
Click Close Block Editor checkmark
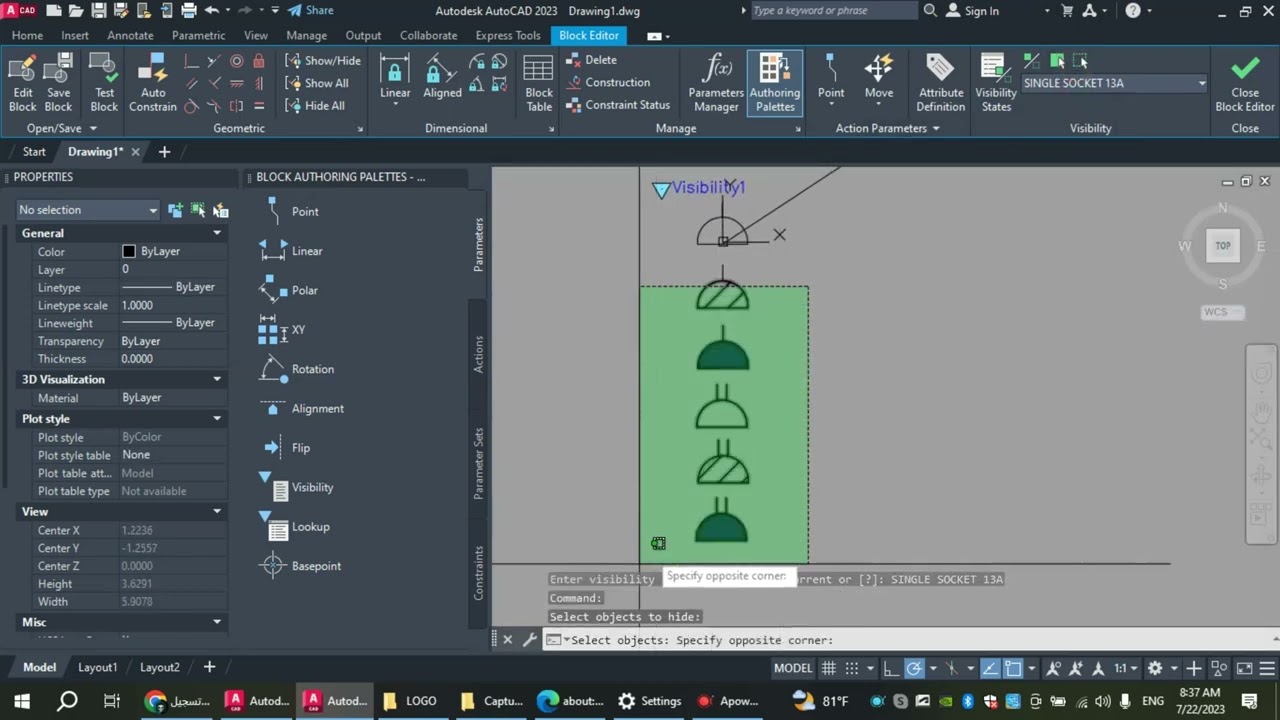coord(1245,84)
